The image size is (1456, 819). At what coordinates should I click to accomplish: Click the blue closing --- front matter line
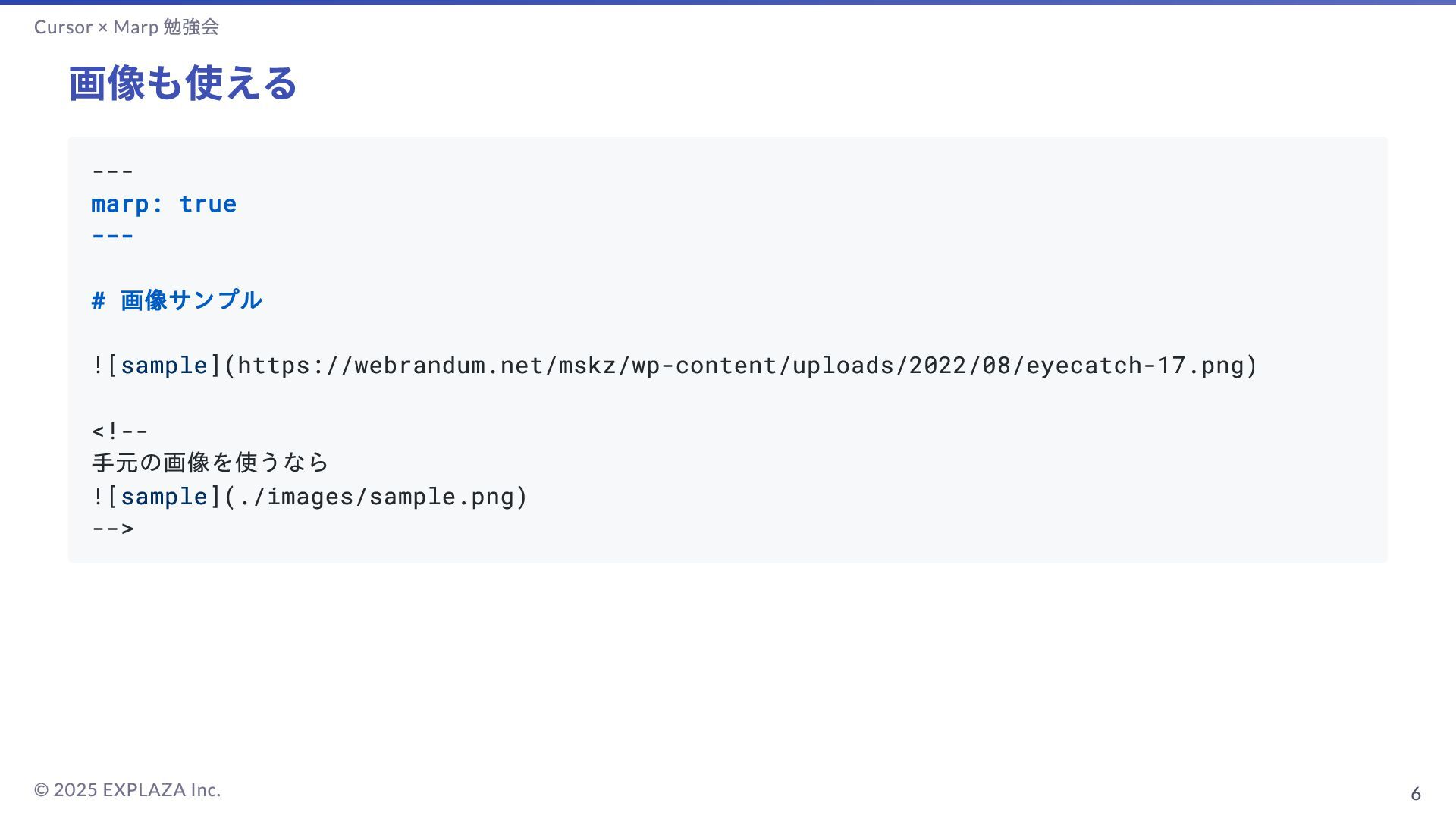pyautogui.click(x=112, y=236)
